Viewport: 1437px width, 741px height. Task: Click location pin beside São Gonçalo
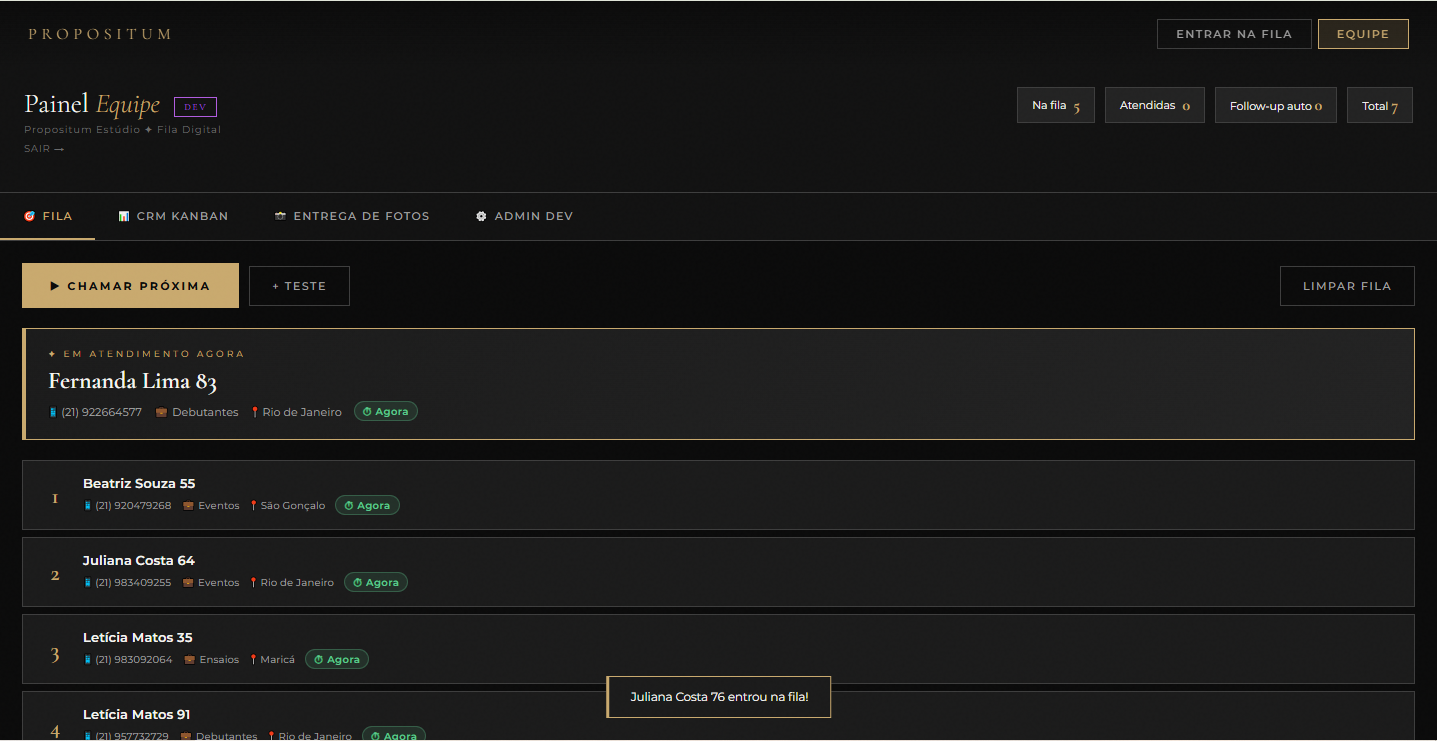254,506
